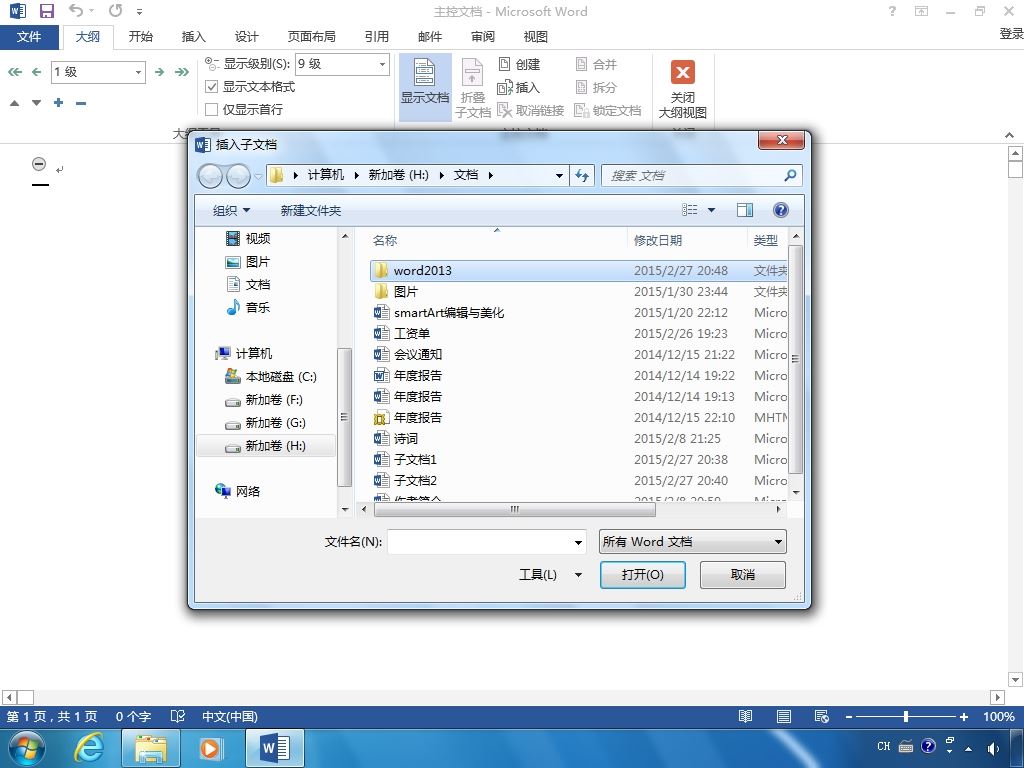
Task: Open Internet Explorer from taskbar
Action: tap(89, 748)
